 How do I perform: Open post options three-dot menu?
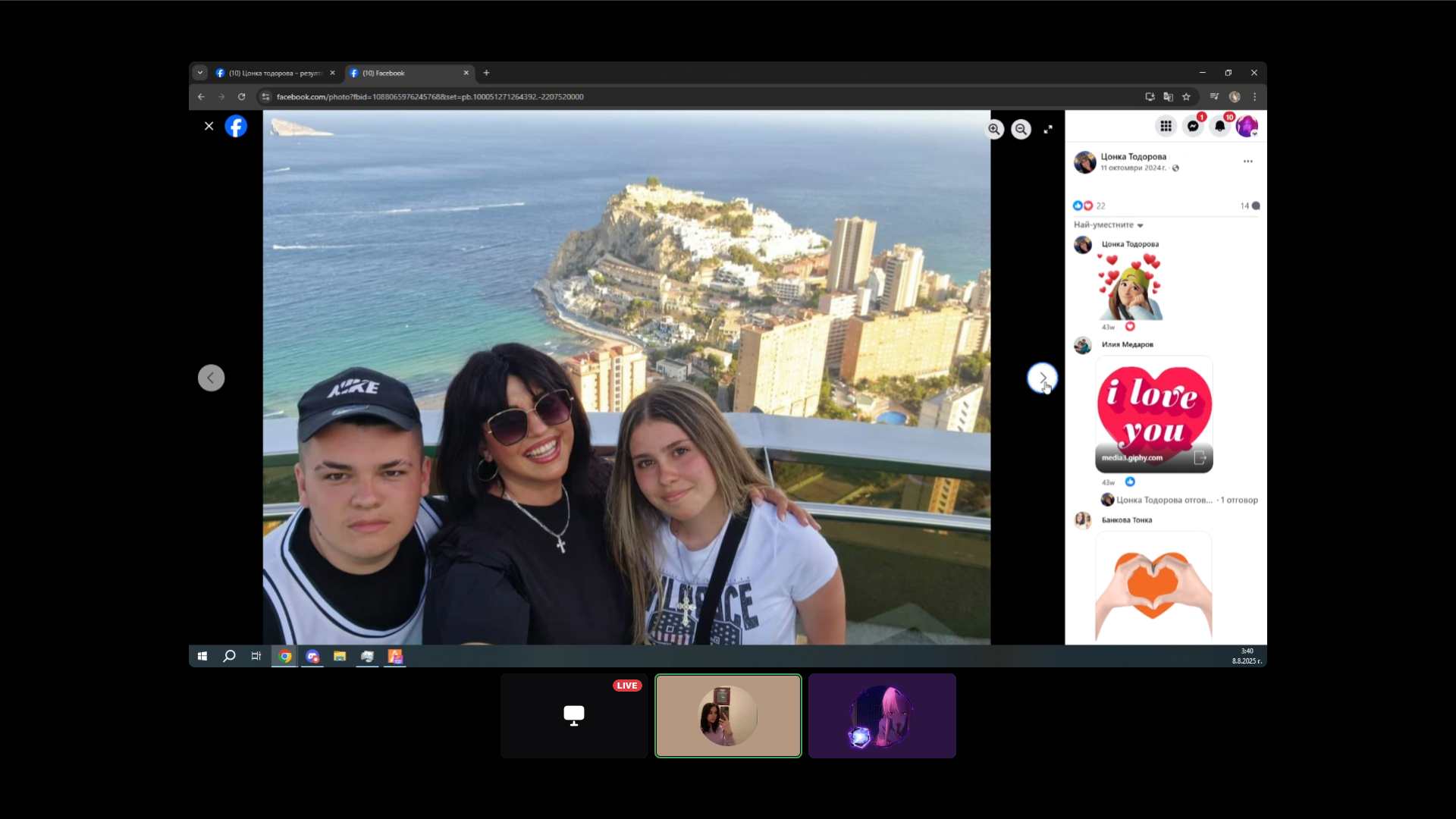1247,162
